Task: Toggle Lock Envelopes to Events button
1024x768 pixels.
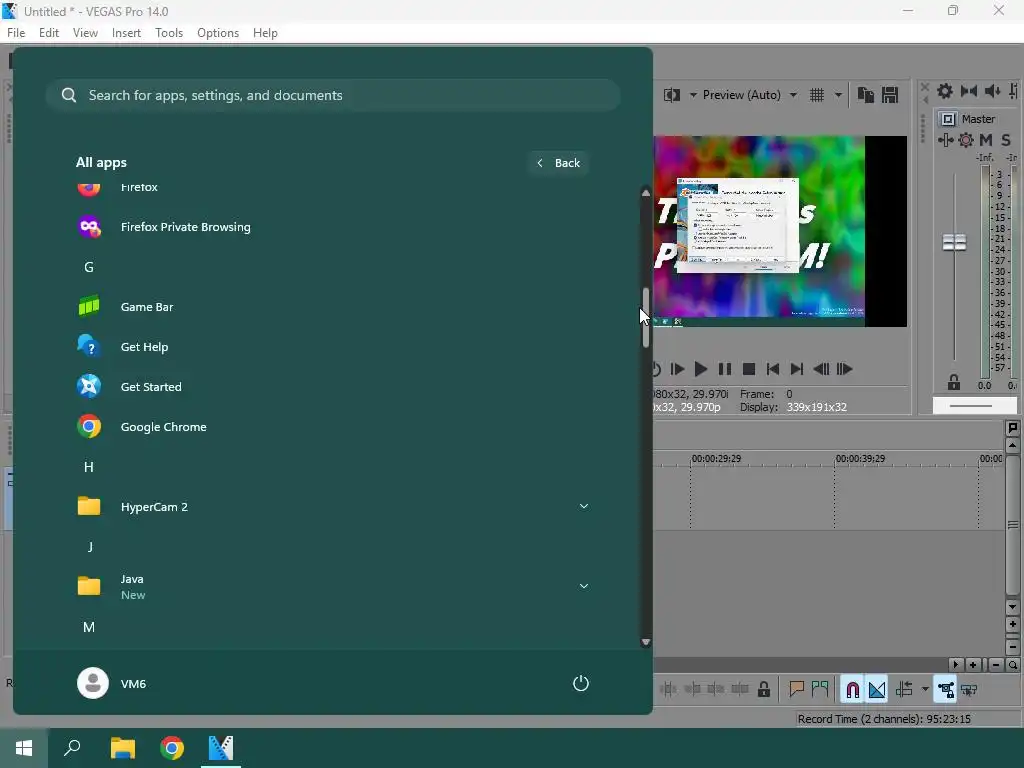Action: click(x=945, y=689)
